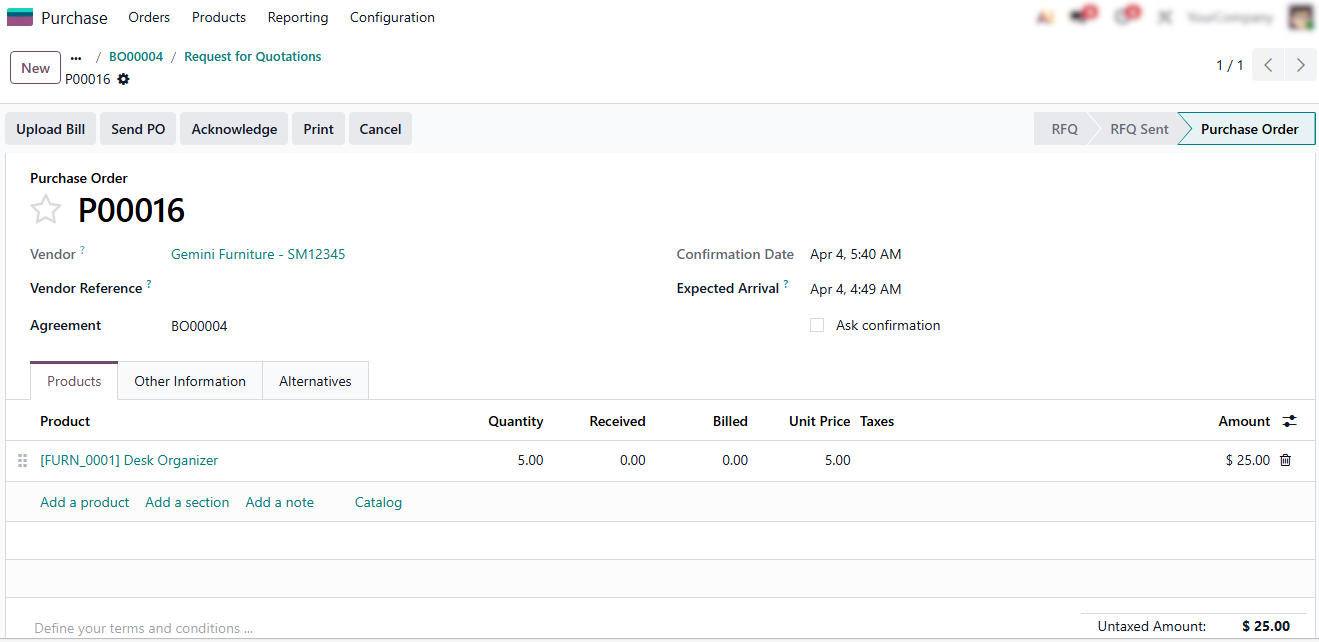
Task: Delete the Desk Organizer line with trash icon
Action: click(1286, 460)
